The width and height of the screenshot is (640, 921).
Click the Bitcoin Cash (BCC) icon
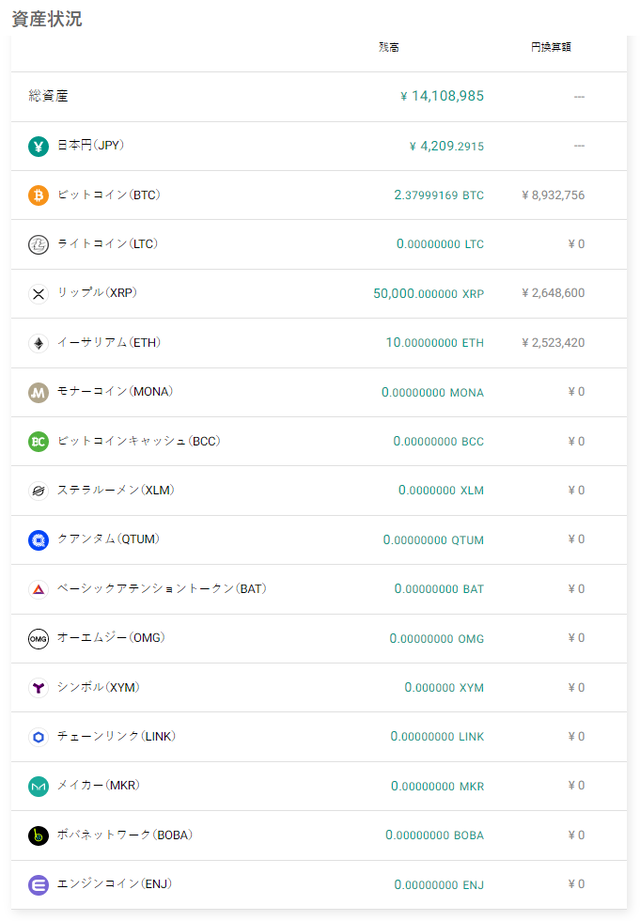(38, 441)
